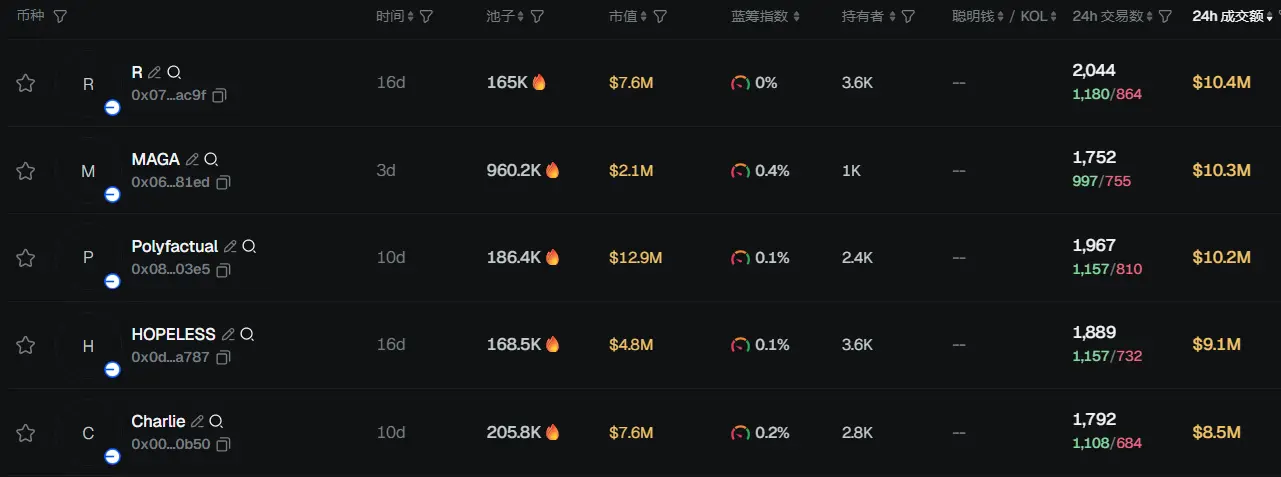Sort by 24h 成交额 column header
The height and width of the screenshot is (477, 1281).
tap(1228, 17)
